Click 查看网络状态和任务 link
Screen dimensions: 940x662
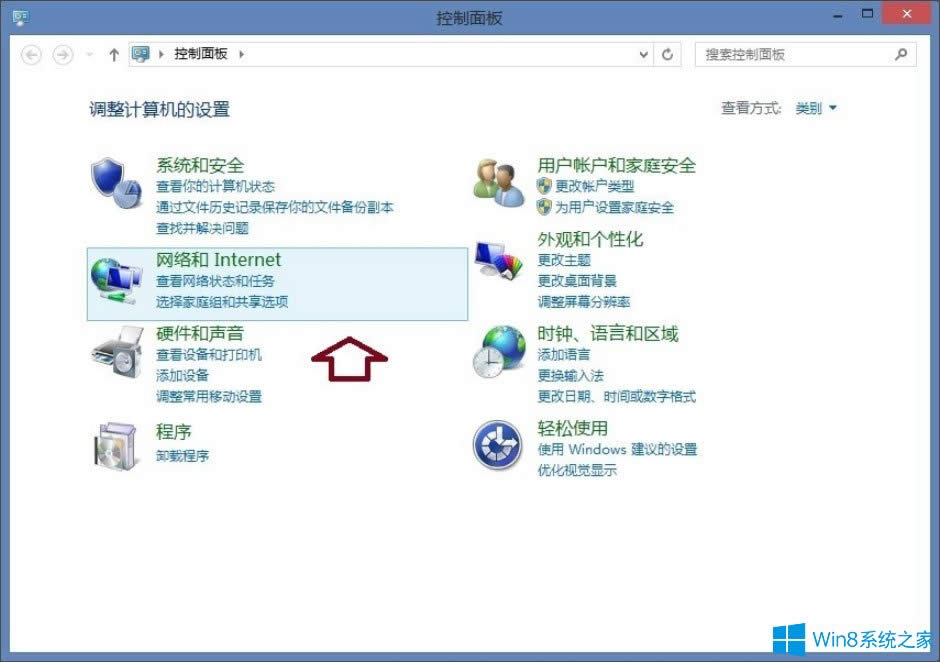pos(214,281)
